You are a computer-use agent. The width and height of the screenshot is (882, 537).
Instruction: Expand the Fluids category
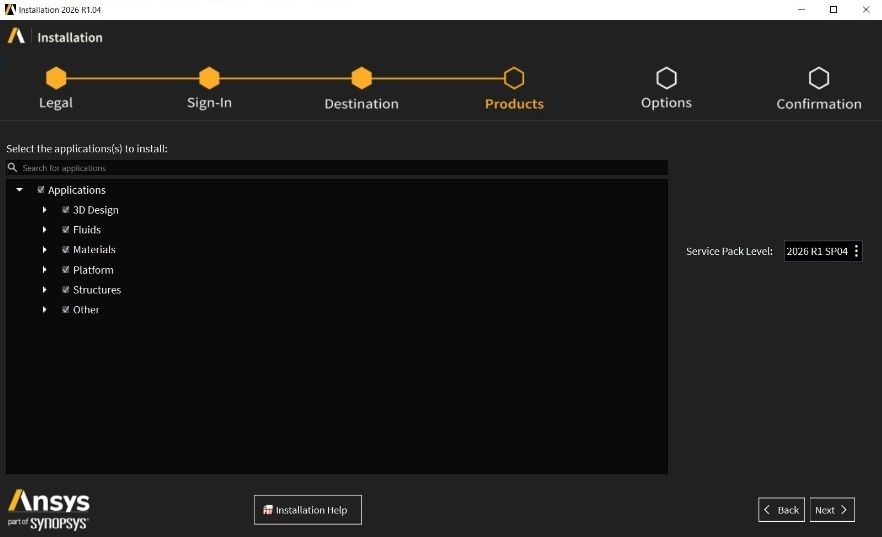[x=44, y=229]
